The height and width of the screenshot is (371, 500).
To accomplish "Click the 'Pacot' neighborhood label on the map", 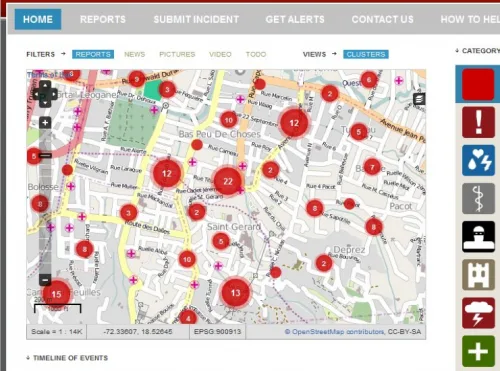I will [401, 206].
